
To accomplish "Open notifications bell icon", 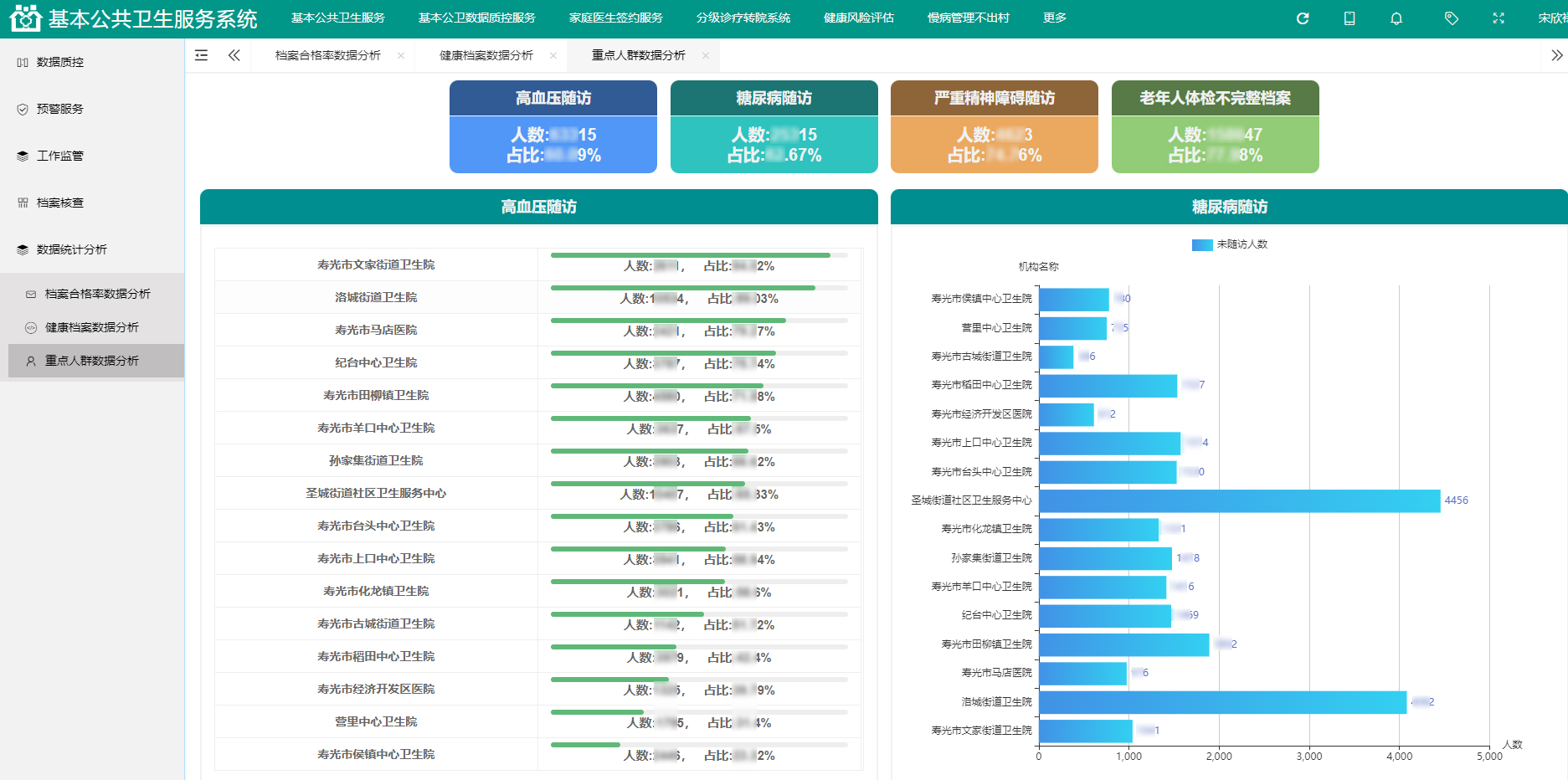I will [1396, 18].
